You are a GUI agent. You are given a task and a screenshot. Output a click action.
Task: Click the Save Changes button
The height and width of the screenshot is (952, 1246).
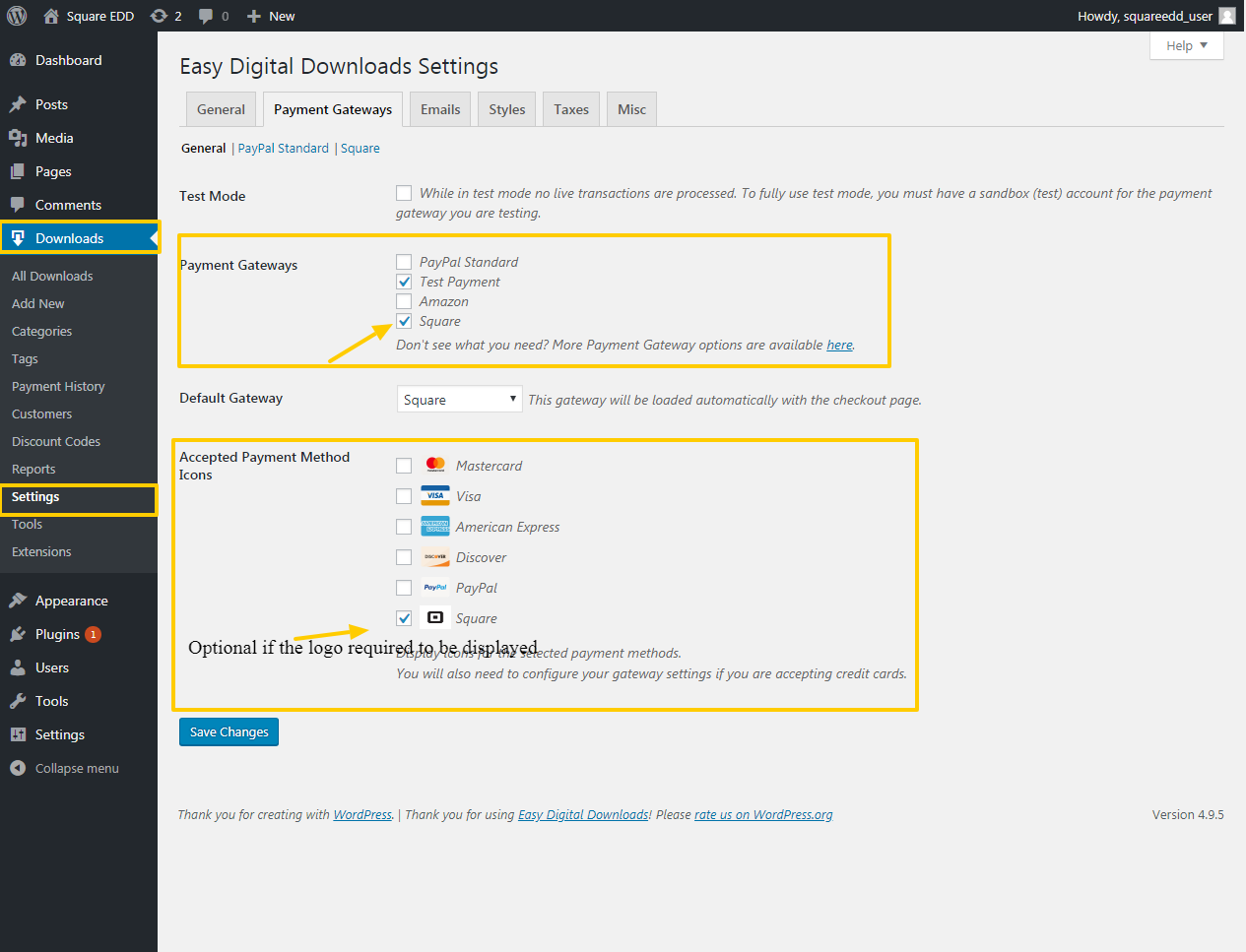(229, 731)
